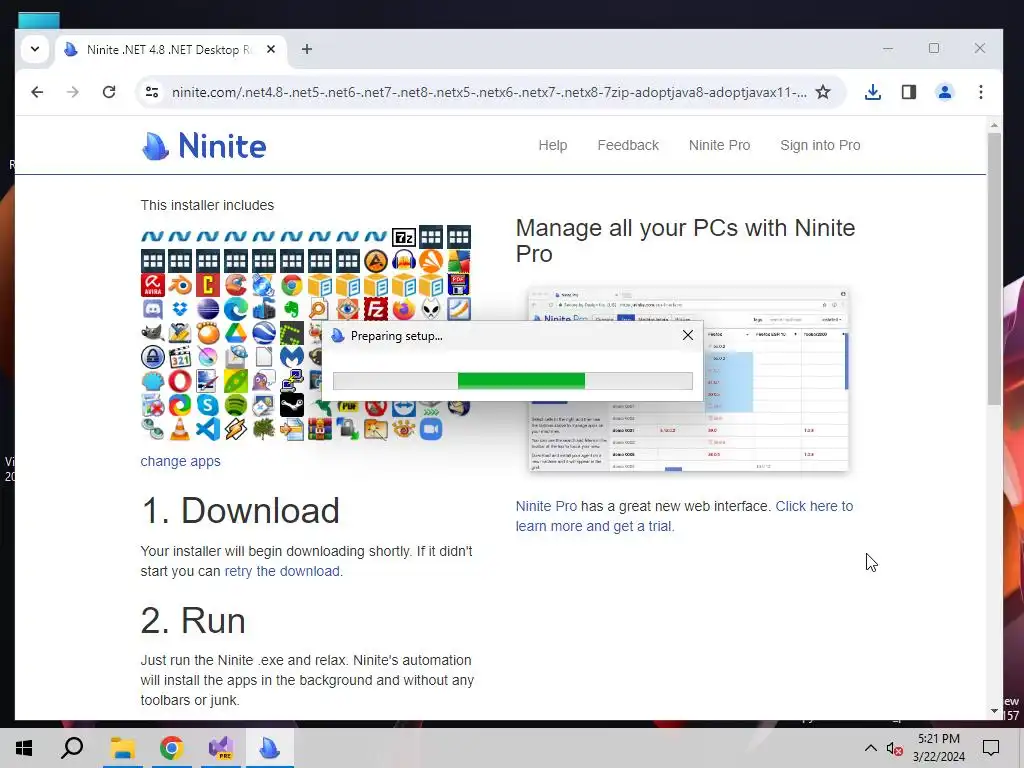Click the Eclipse icon
The image size is (1024, 768).
[208, 309]
